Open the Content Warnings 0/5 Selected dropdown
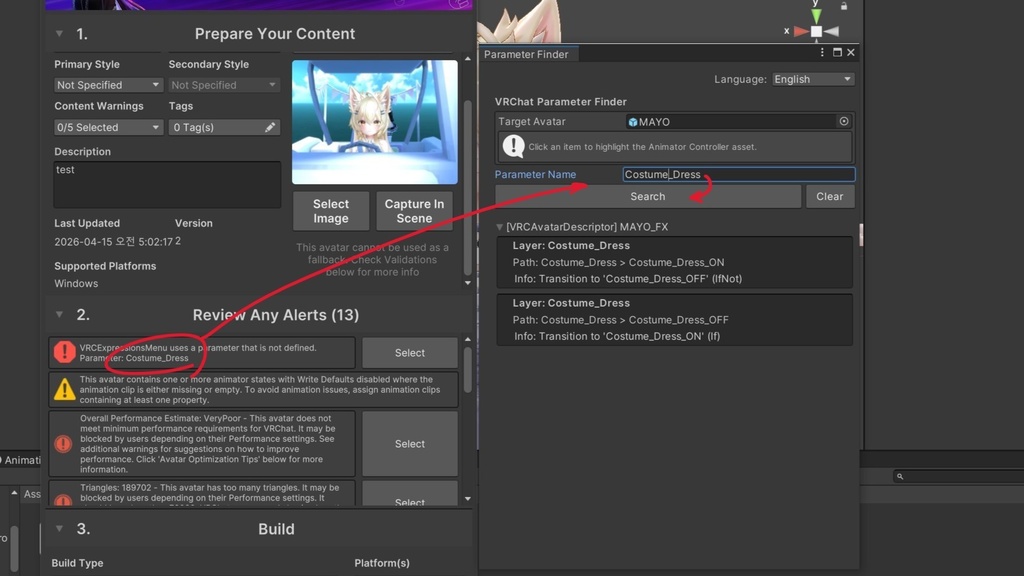1024x576 pixels. coord(107,127)
